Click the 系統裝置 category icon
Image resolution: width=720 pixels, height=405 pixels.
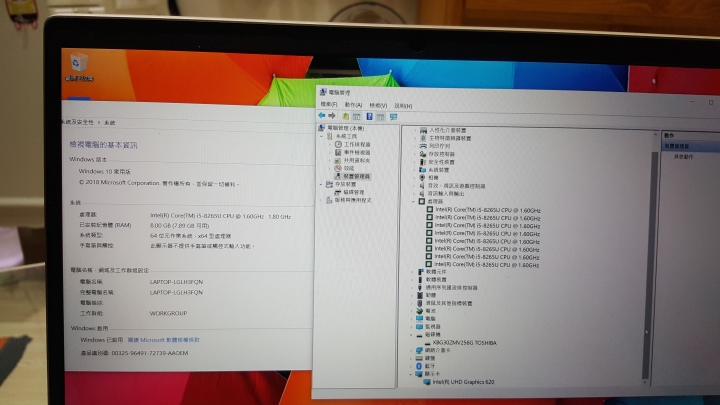point(422,170)
